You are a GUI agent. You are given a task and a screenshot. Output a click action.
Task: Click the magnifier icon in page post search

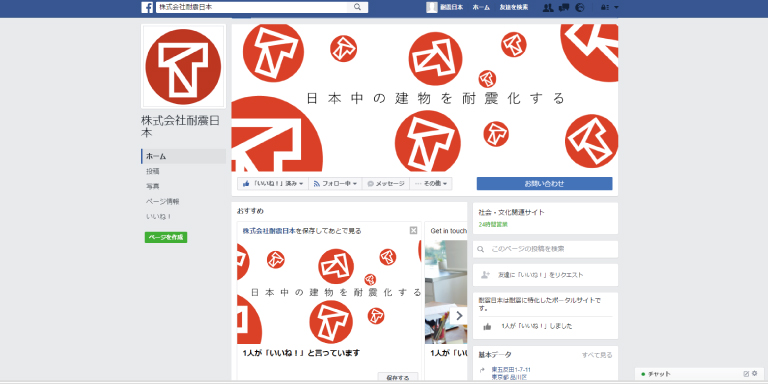tap(481, 249)
